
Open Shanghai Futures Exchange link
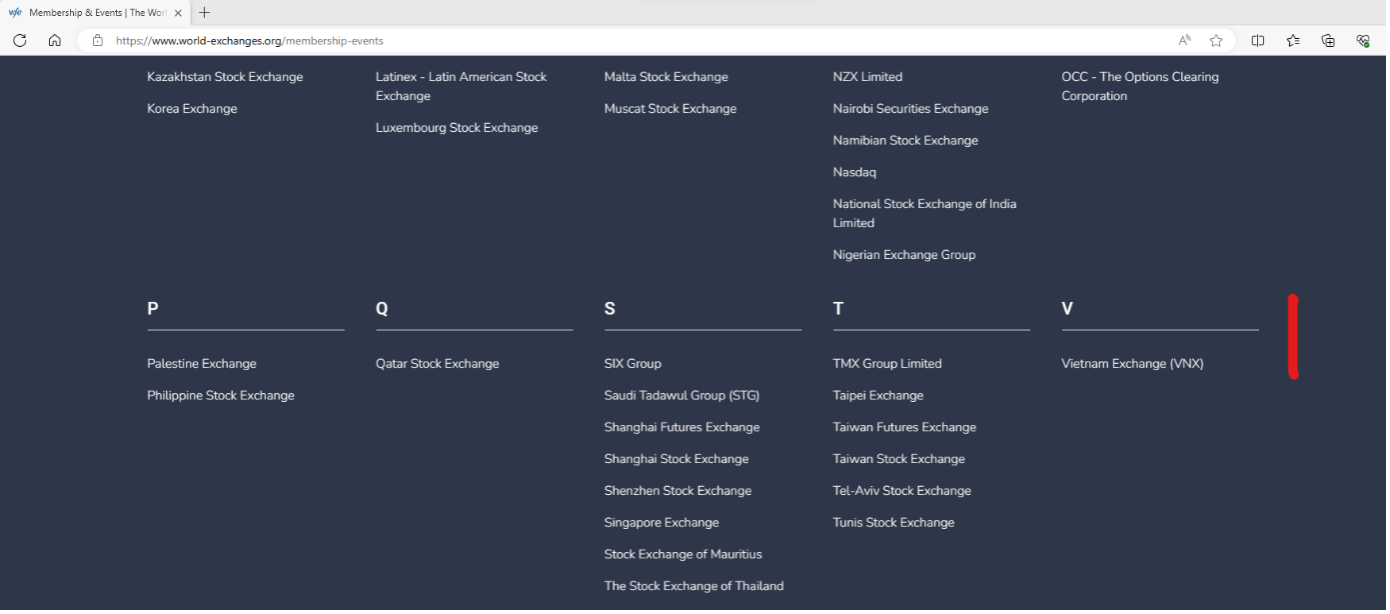682,428
